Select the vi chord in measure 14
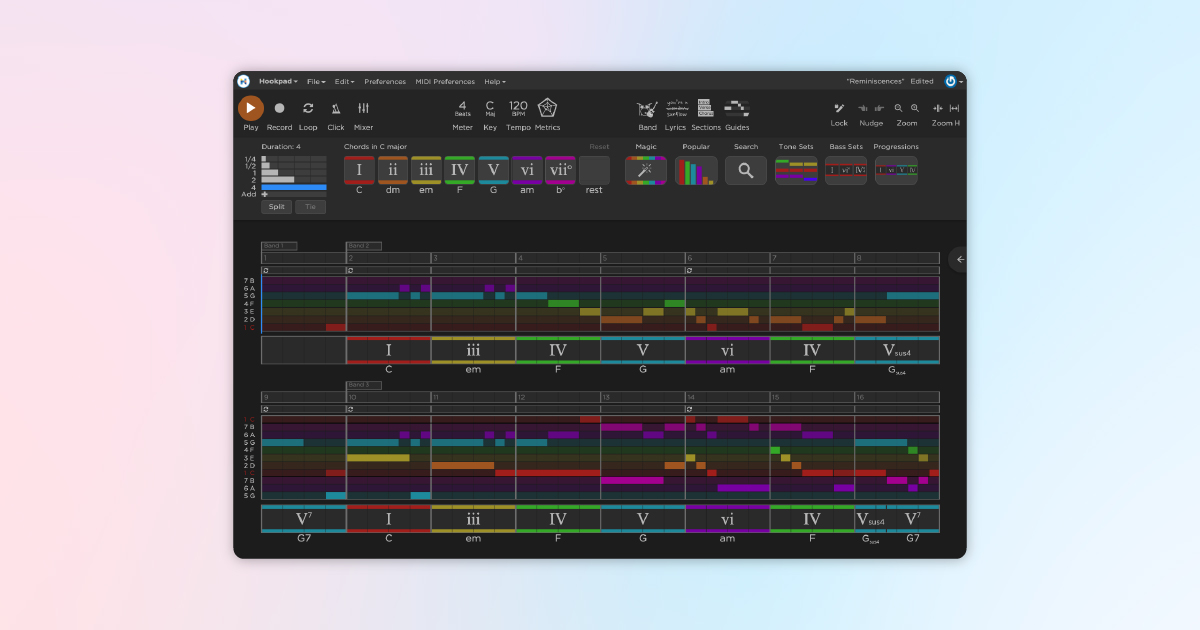 (x=727, y=519)
